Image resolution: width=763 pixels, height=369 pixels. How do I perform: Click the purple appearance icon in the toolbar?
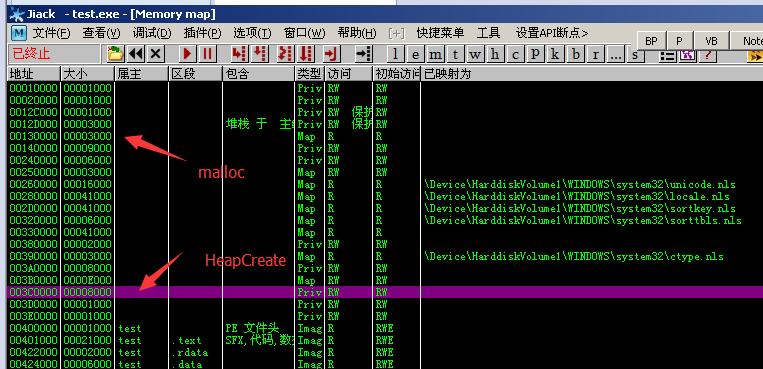(x=688, y=55)
